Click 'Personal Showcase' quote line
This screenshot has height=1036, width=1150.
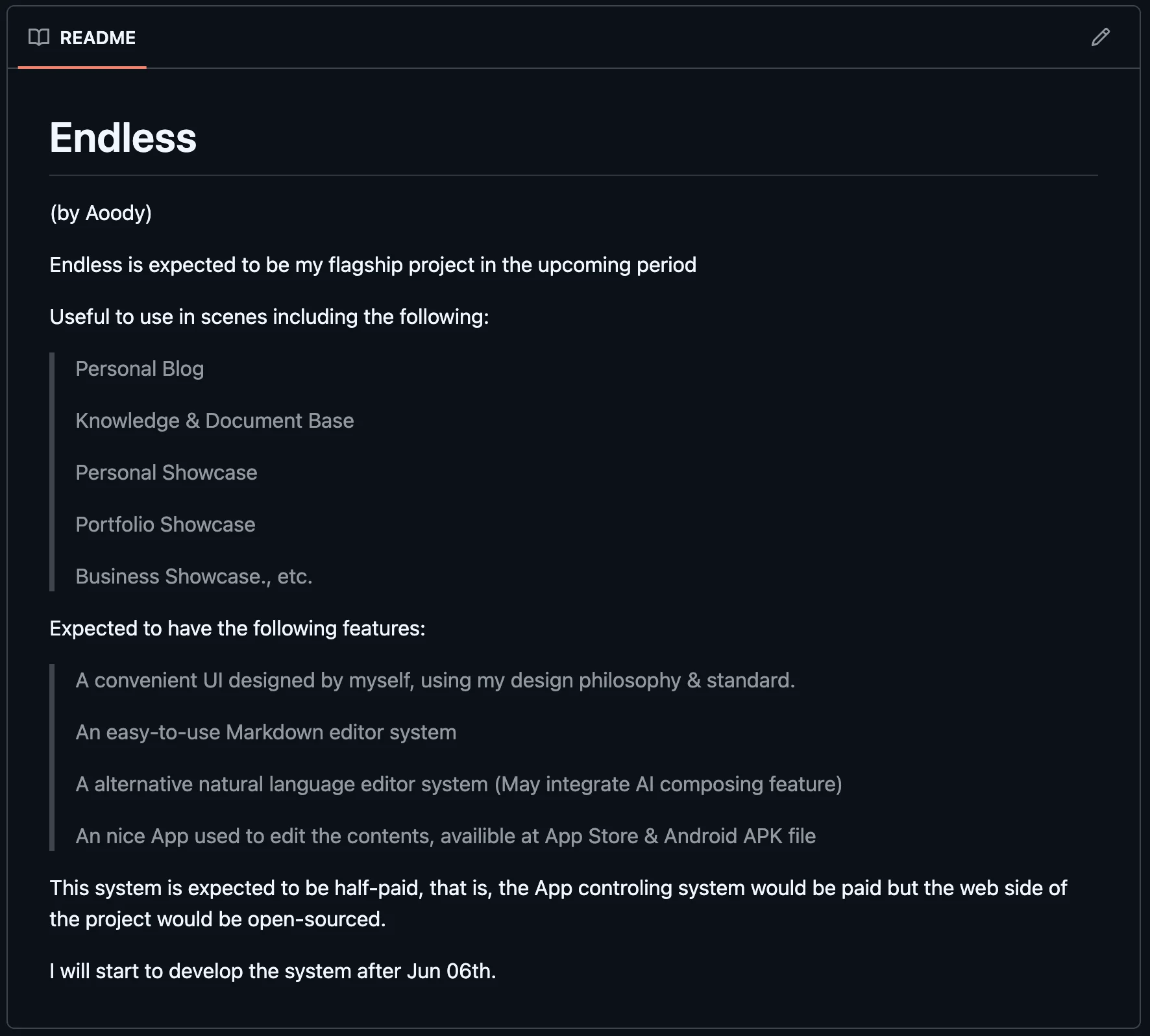pos(166,473)
